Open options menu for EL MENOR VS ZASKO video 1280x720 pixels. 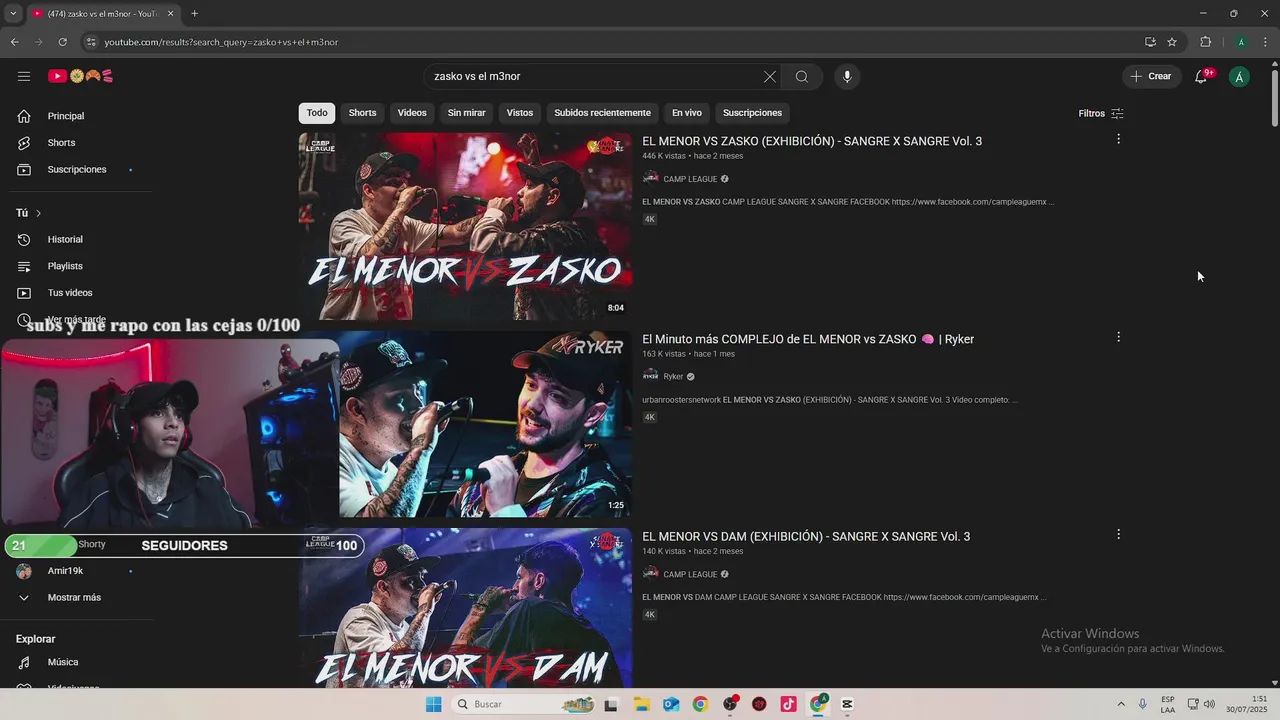[1118, 139]
